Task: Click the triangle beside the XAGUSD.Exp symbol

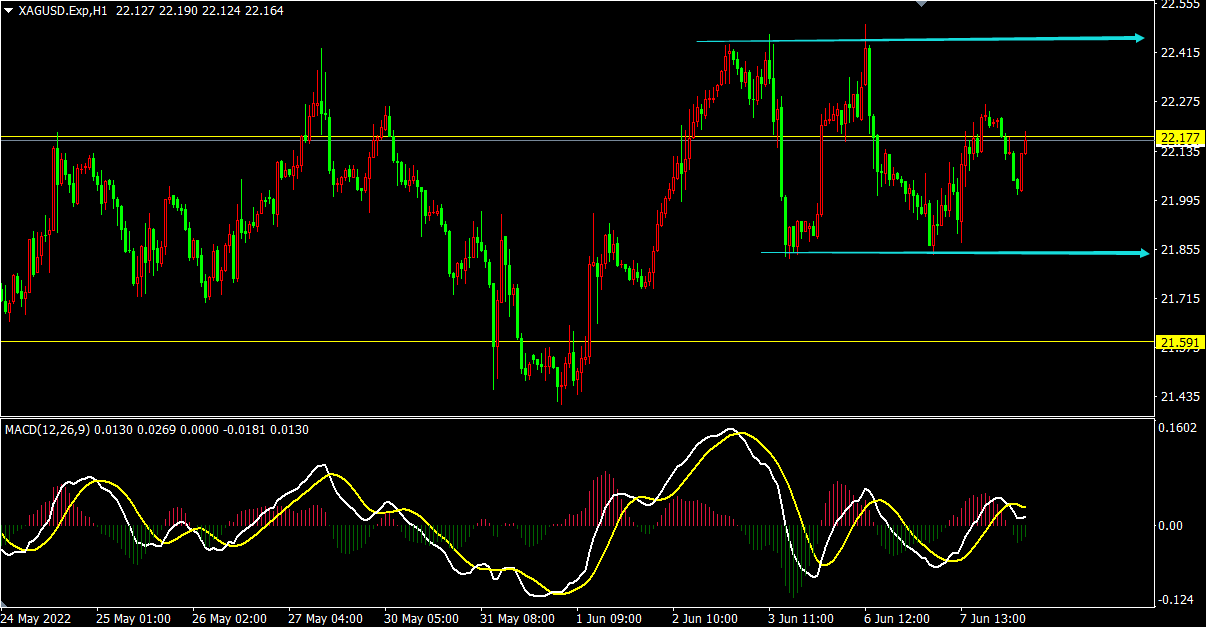Action: coord(9,10)
